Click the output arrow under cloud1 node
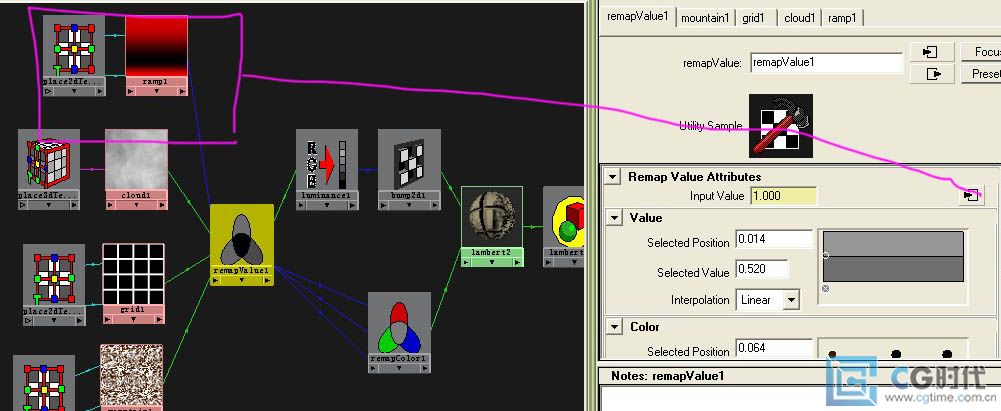This screenshot has width=1001, height=411. tap(162, 205)
